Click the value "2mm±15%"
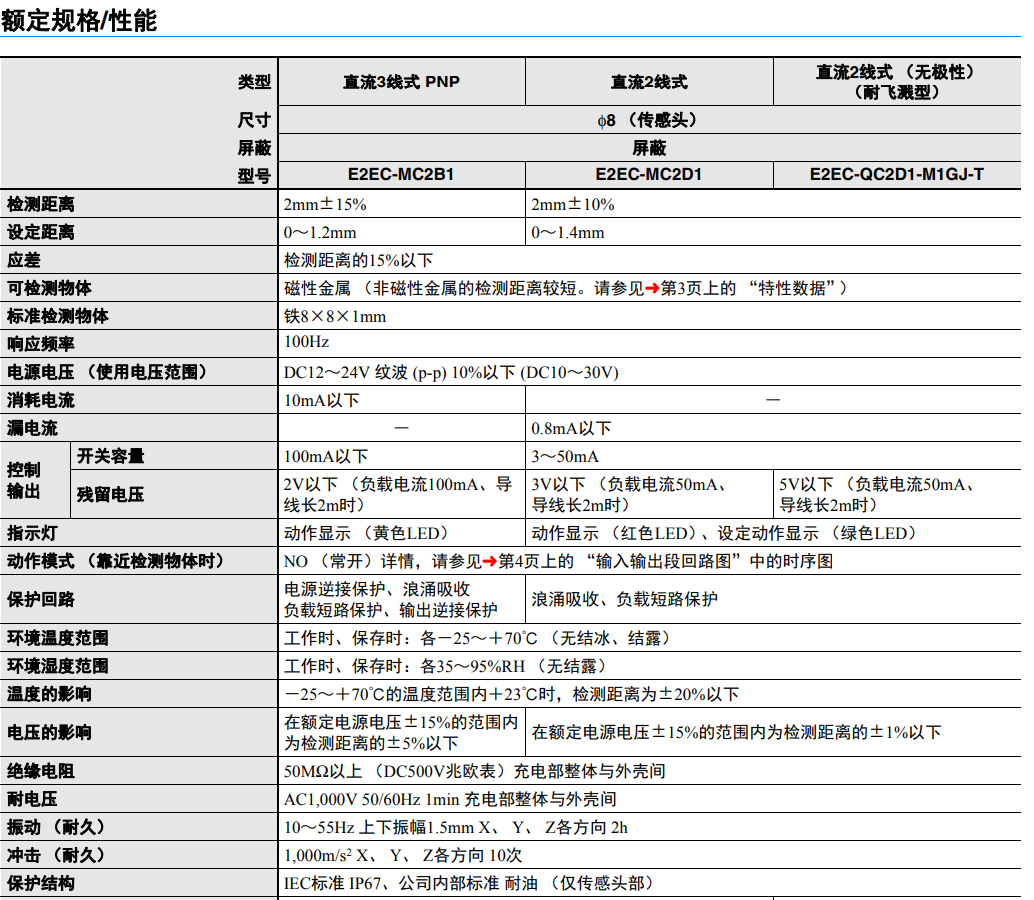The image size is (1034, 900). click(x=325, y=204)
